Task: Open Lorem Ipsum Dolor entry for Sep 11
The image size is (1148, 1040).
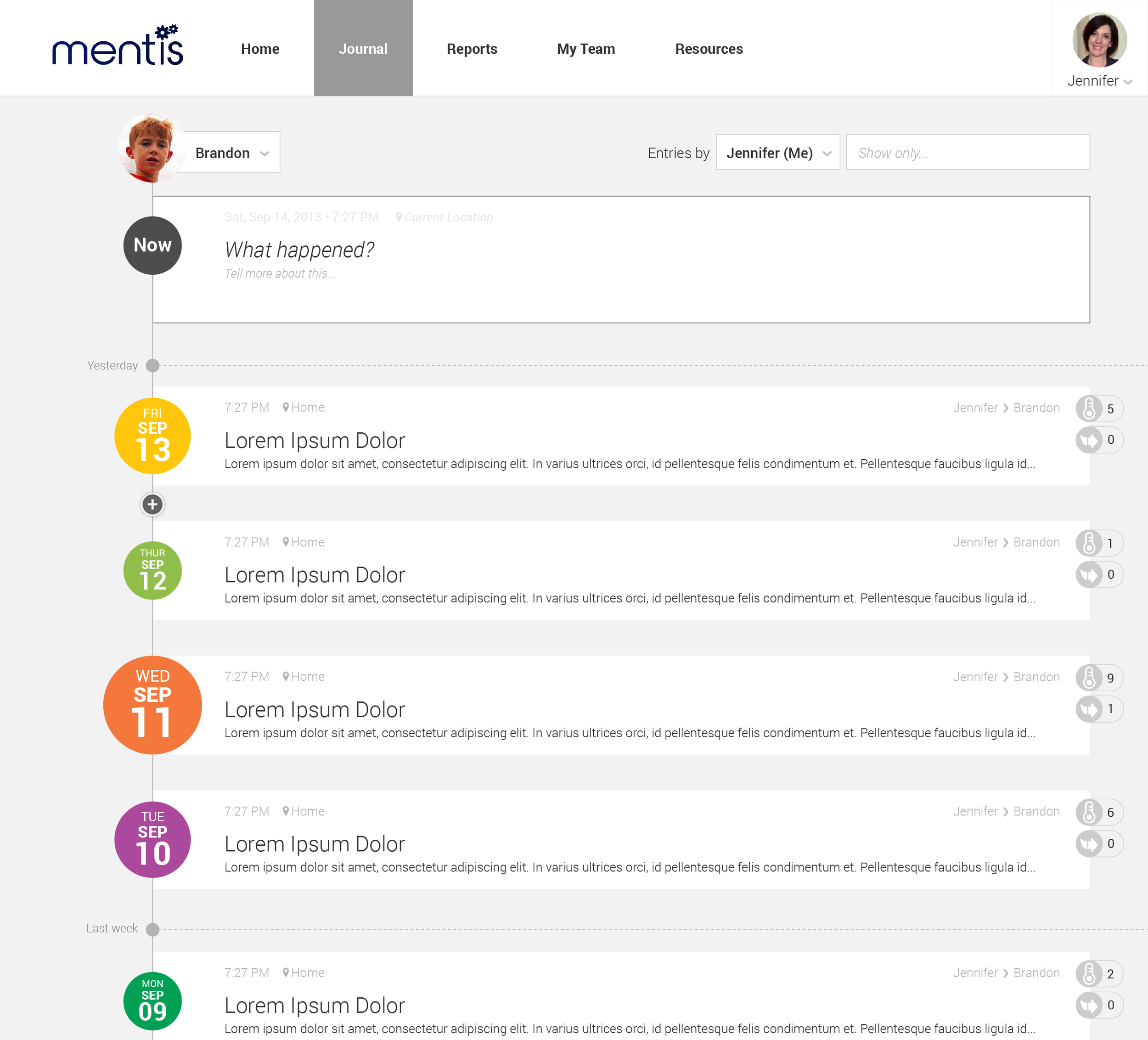Action: click(315, 709)
